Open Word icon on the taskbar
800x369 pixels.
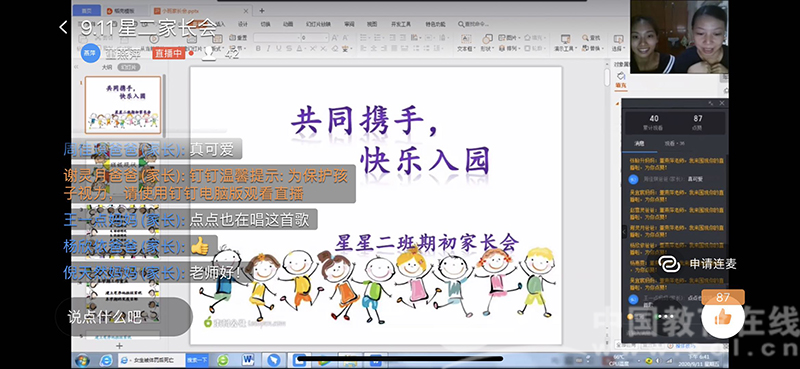(x=248, y=360)
